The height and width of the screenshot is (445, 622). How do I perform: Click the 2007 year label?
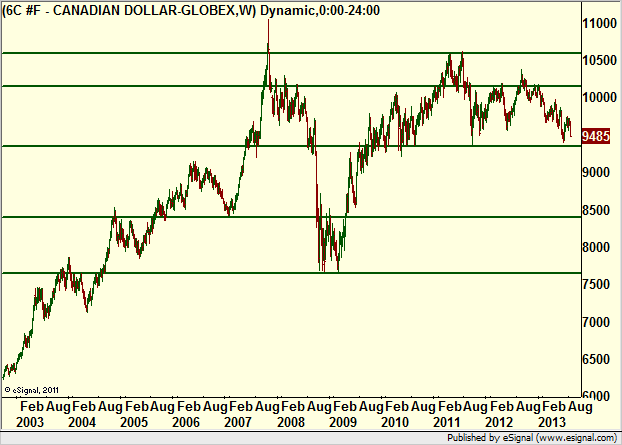[x=238, y=422]
